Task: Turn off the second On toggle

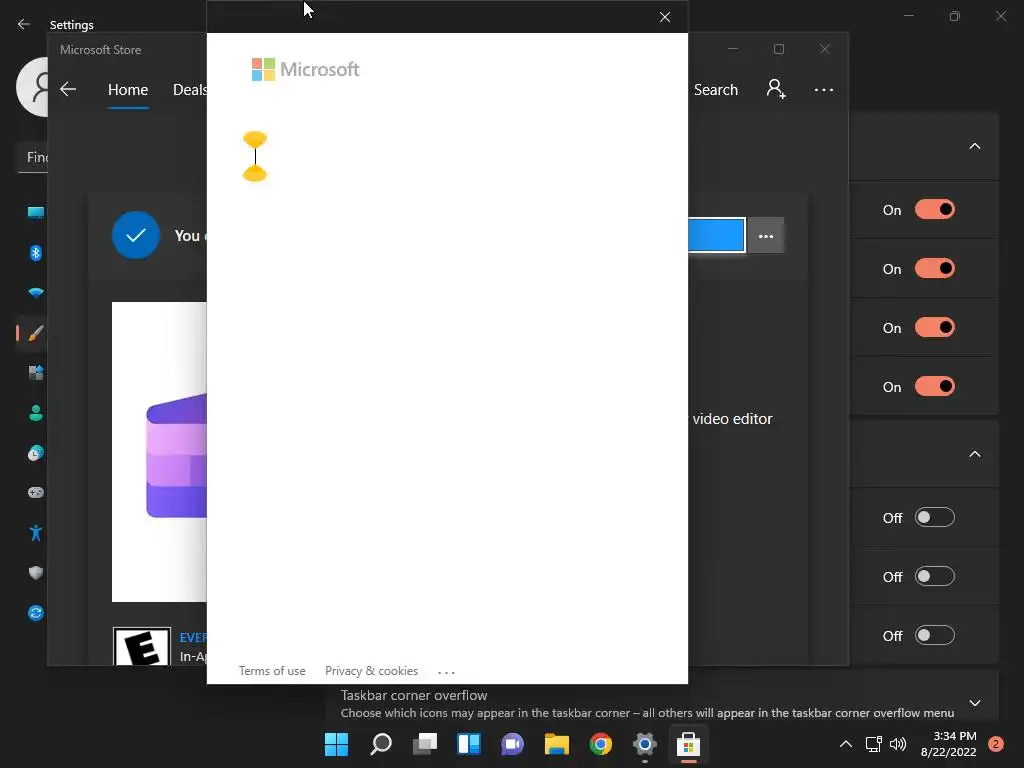Action: (x=935, y=268)
